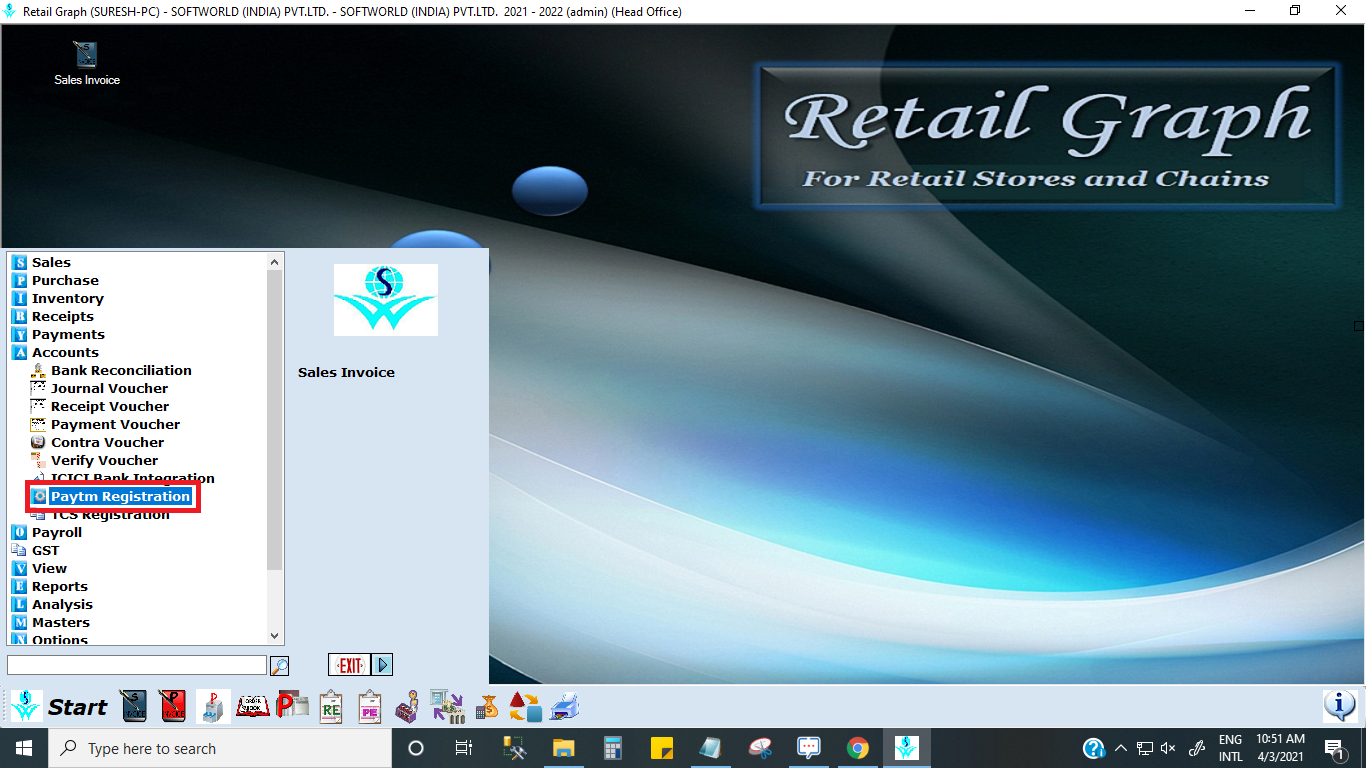Click the shapes with arrows toolbar icon
Screen dimensions: 1366x768
525,707
